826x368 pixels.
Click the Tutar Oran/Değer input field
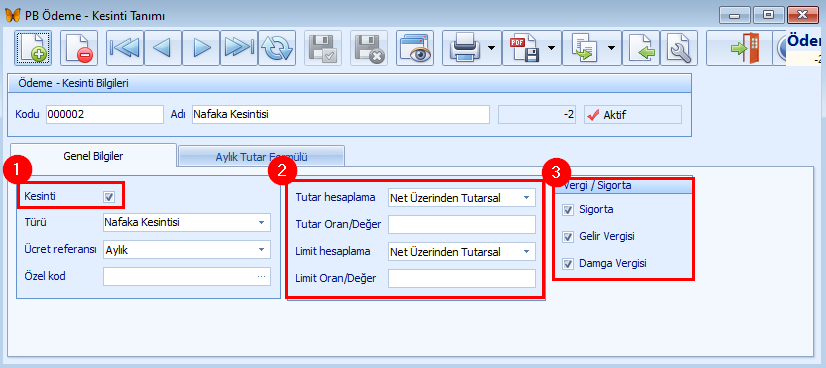[x=461, y=225]
